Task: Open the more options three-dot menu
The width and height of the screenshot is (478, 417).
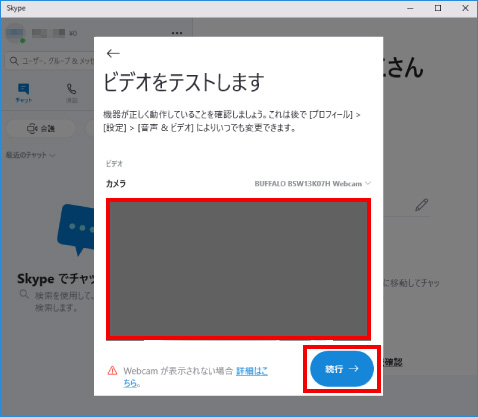Action: tap(177, 33)
